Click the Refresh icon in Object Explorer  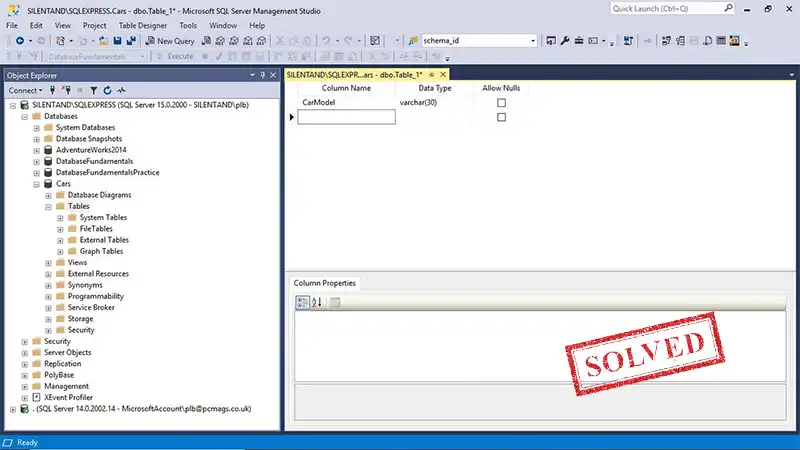[107, 90]
